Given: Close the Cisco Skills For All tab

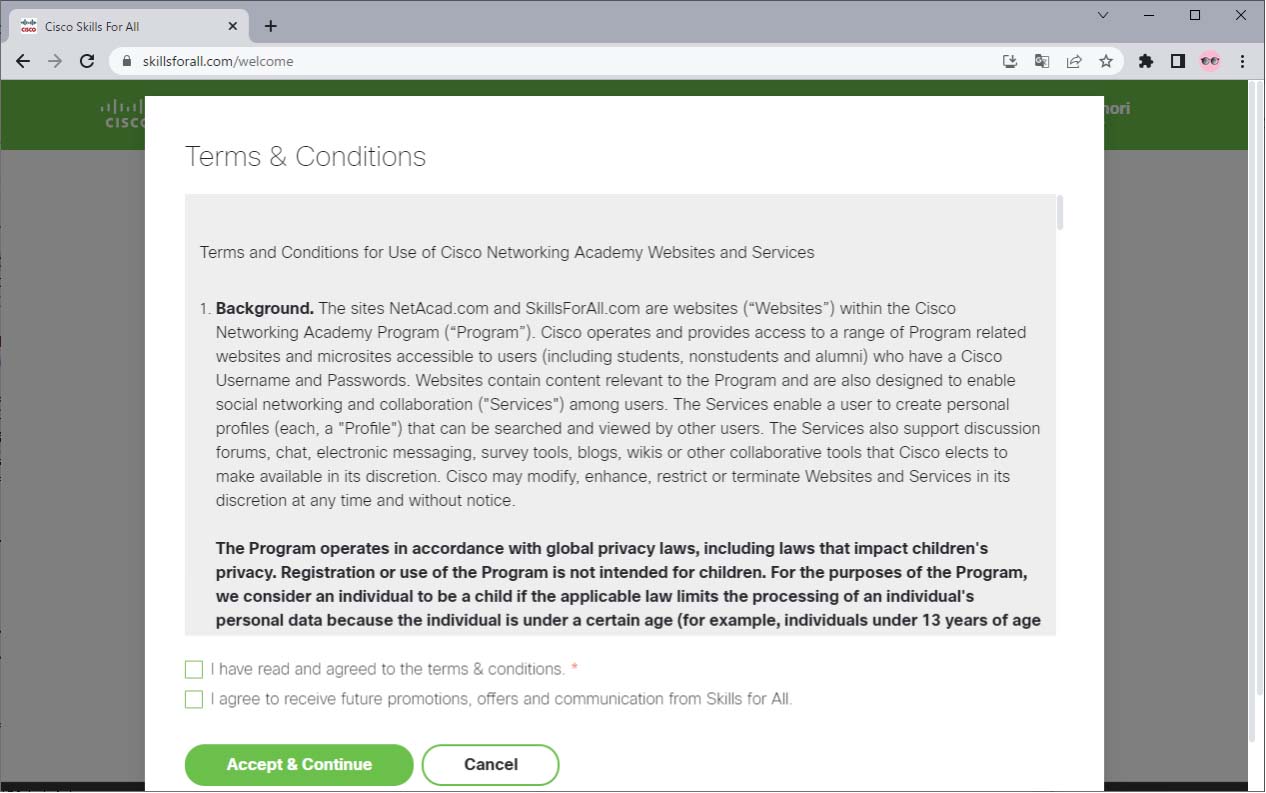Looking at the screenshot, I should pyautogui.click(x=234, y=26).
